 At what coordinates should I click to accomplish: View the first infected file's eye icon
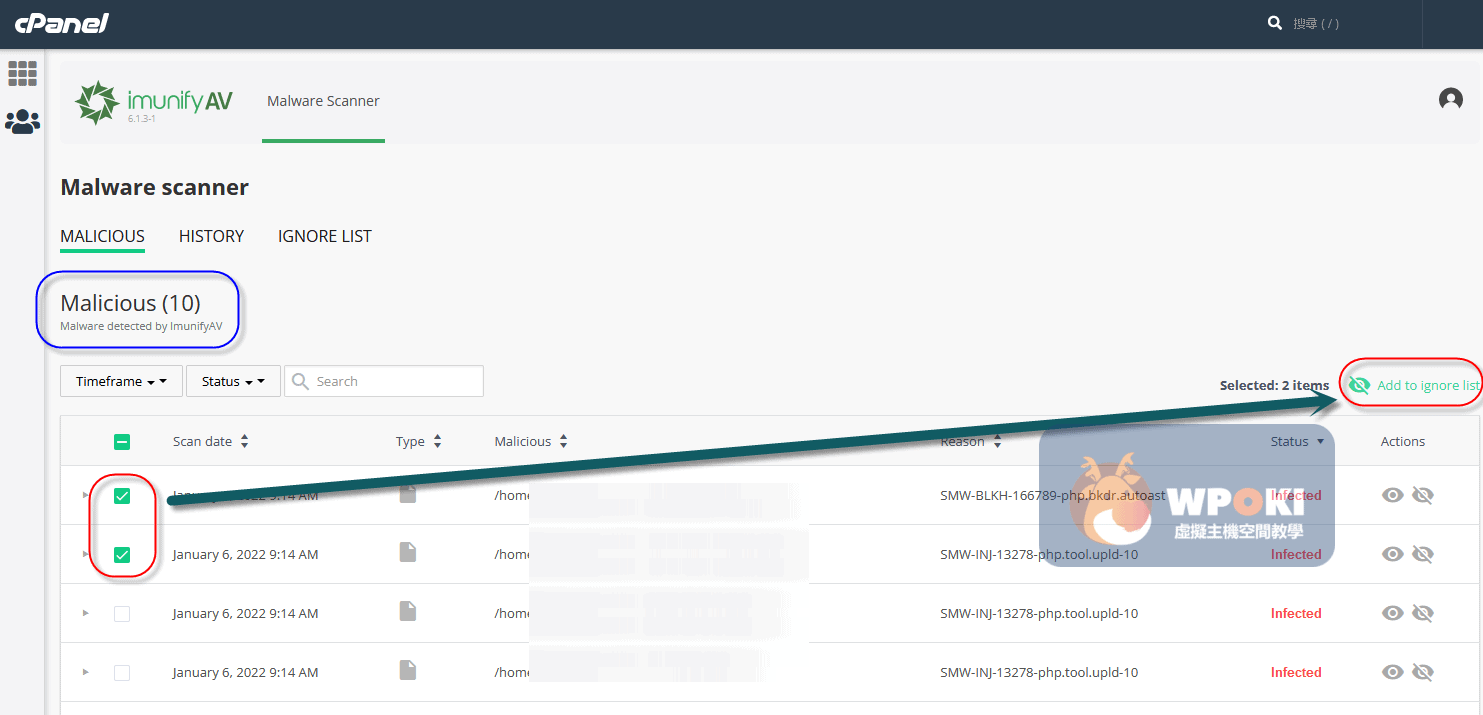(1392, 495)
